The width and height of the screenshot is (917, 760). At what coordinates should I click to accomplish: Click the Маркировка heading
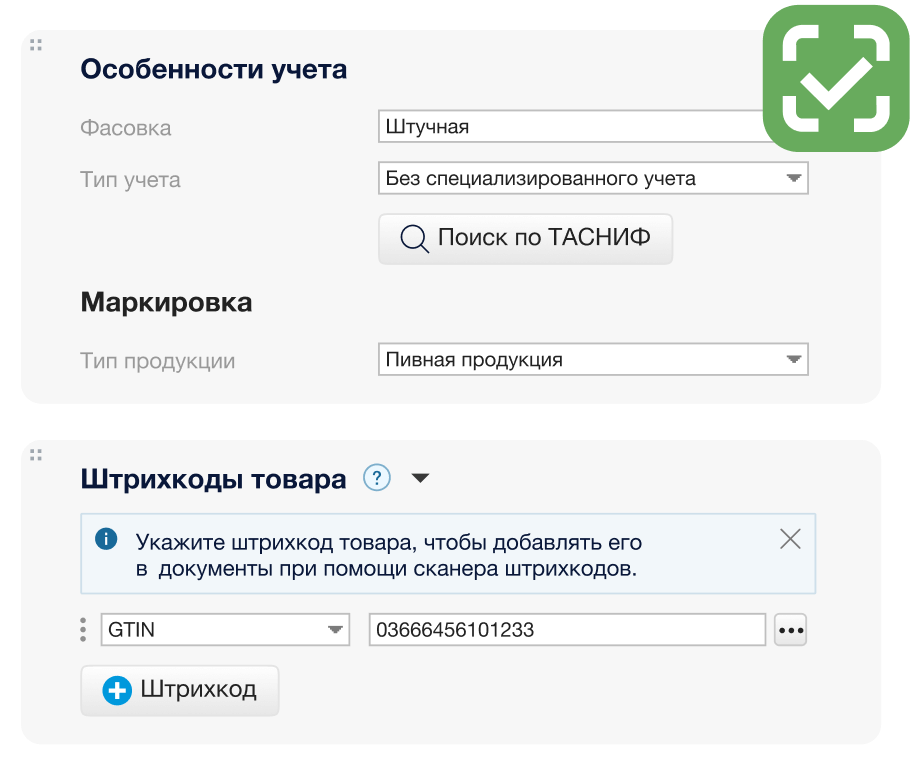(167, 302)
